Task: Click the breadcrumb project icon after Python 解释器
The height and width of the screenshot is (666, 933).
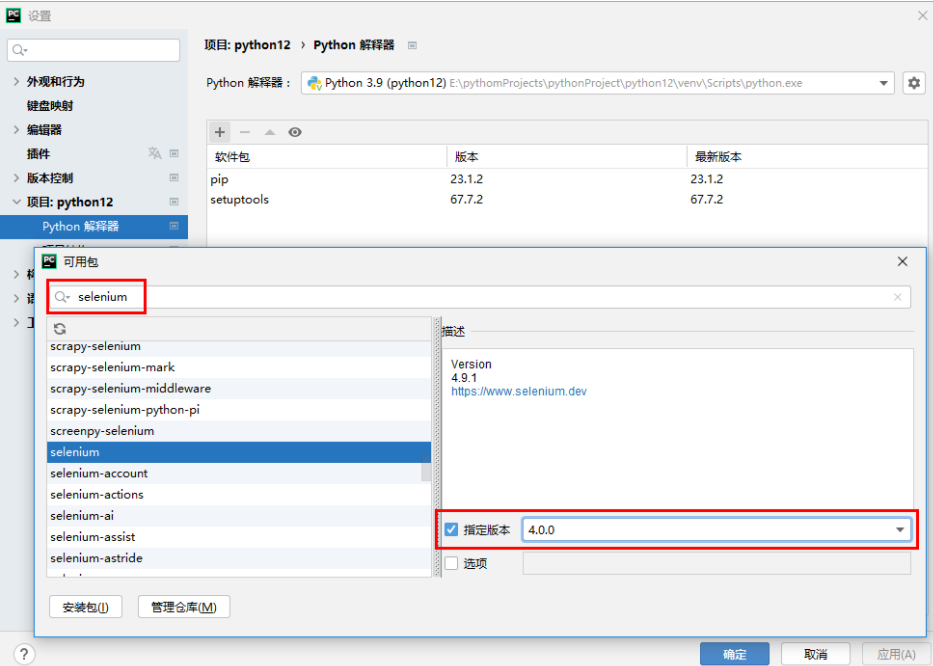Action: [x=412, y=45]
